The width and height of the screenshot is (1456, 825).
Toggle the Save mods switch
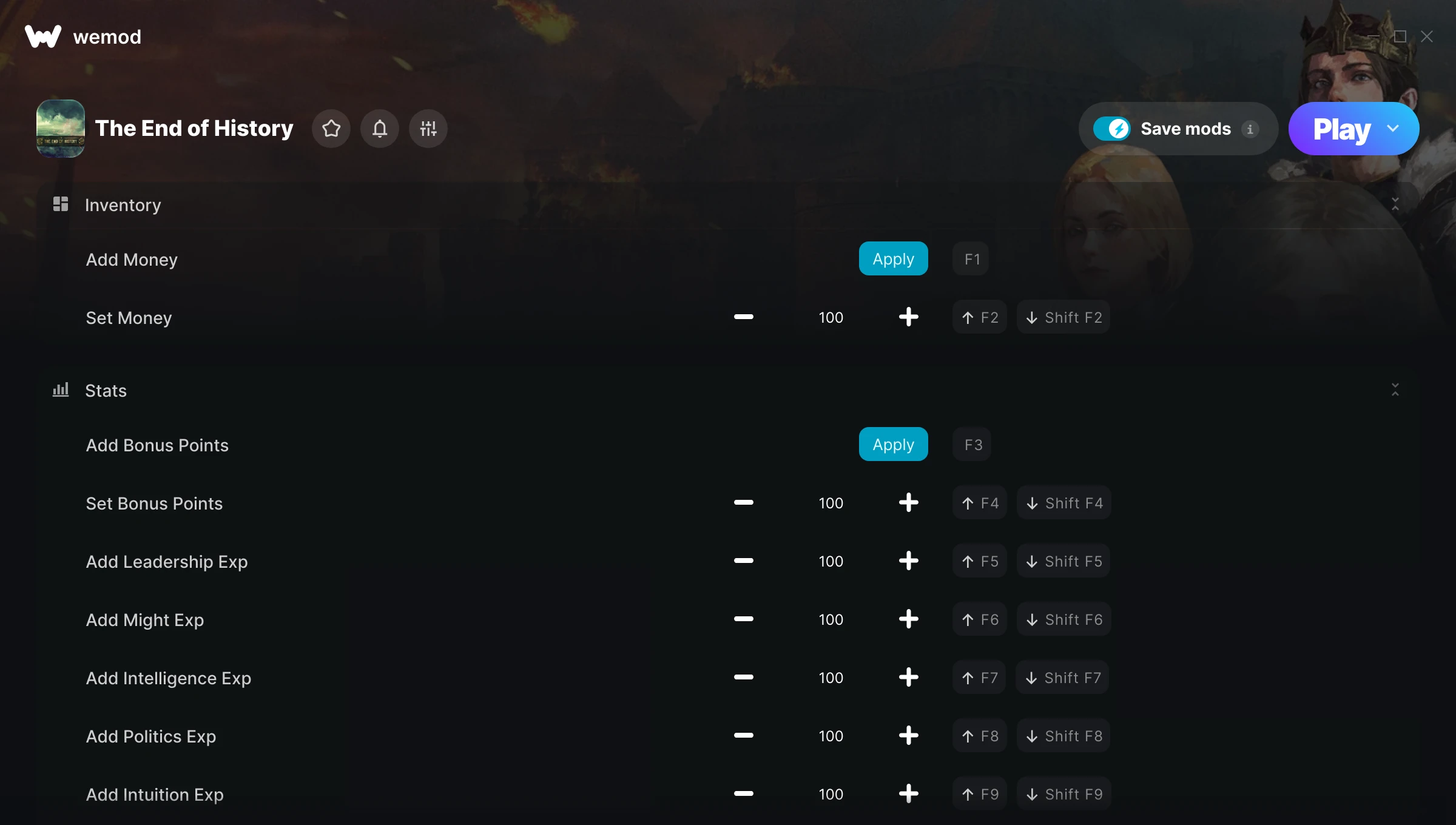pos(1111,129)
